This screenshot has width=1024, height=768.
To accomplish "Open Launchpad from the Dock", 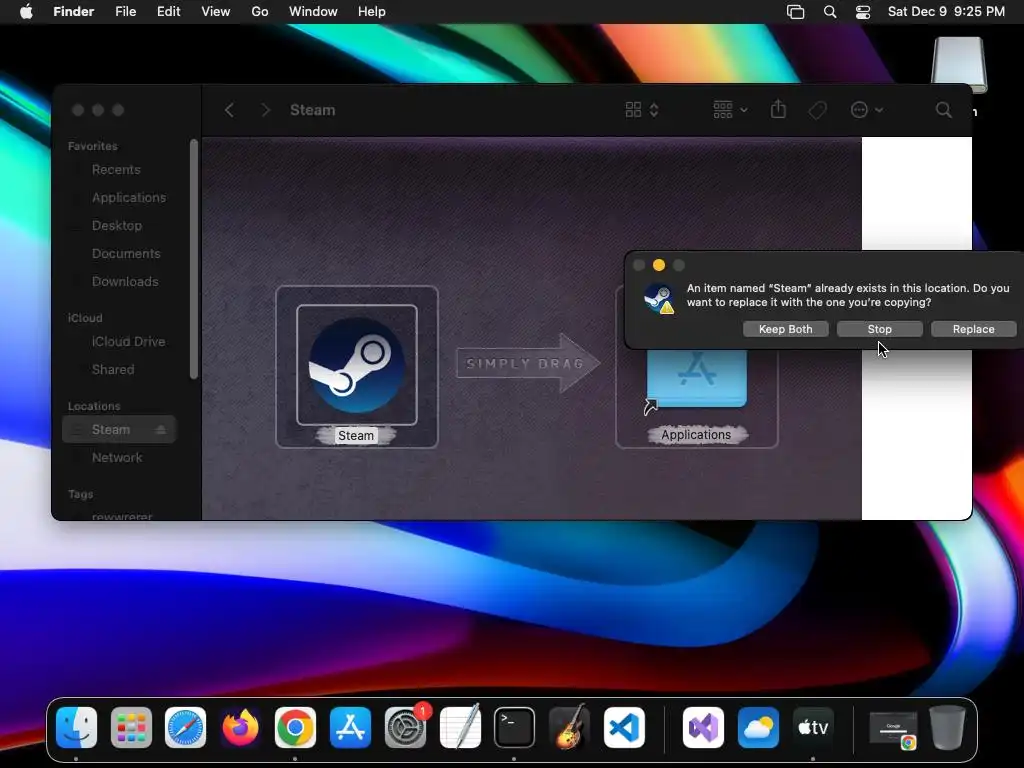I will 131,728.
